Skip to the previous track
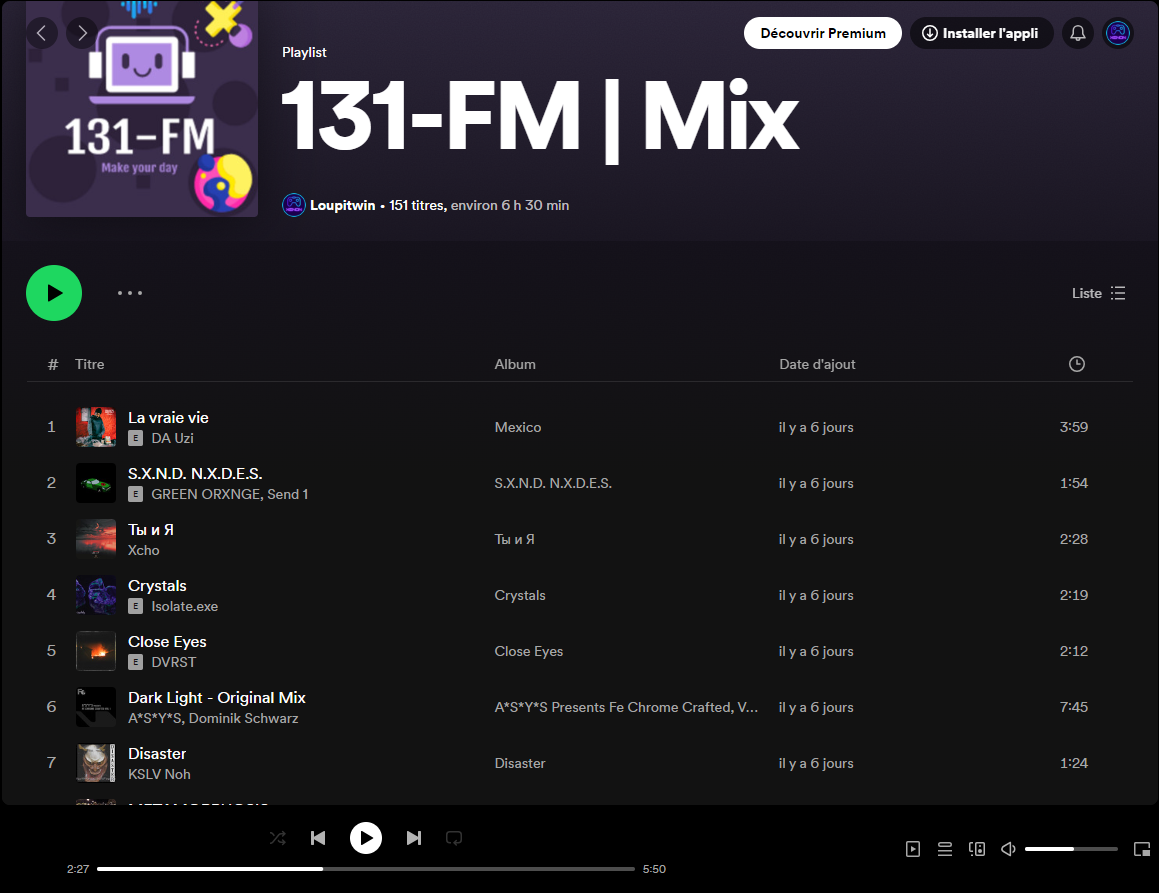The image size is (1159, 893). [318, 838]
